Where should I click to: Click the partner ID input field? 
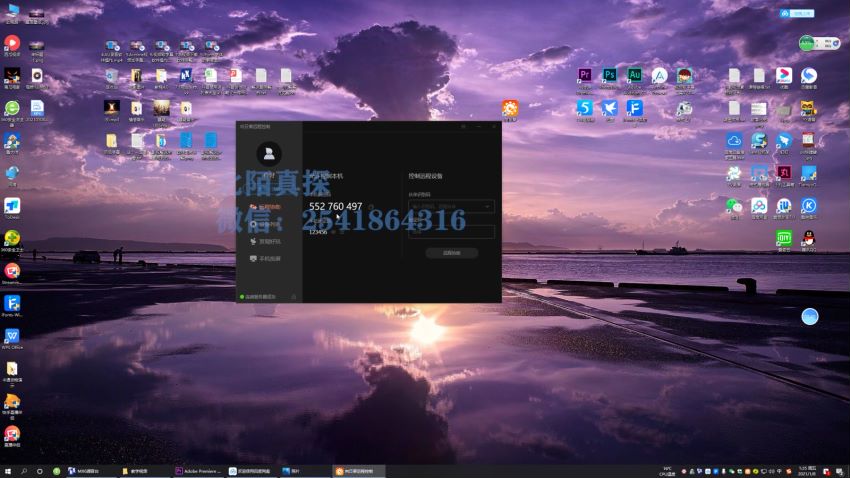pyautogui.click(x=451, y=206)
